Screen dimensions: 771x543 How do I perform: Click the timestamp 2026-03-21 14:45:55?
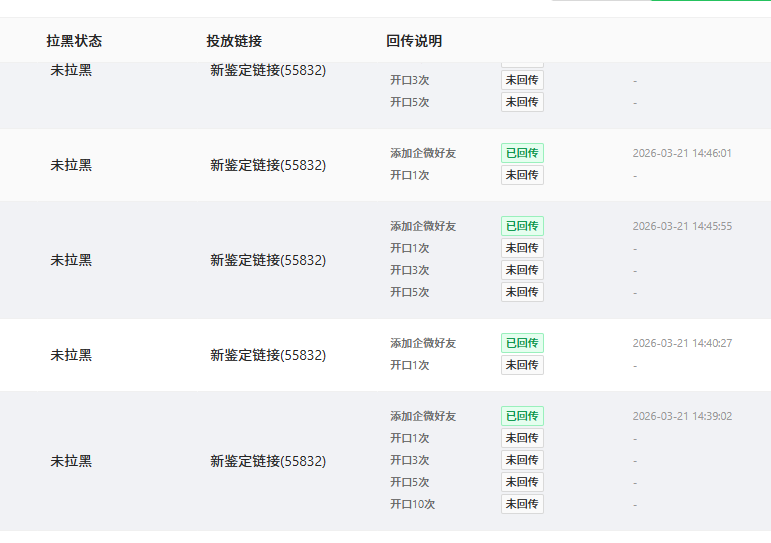pos(682,226)
